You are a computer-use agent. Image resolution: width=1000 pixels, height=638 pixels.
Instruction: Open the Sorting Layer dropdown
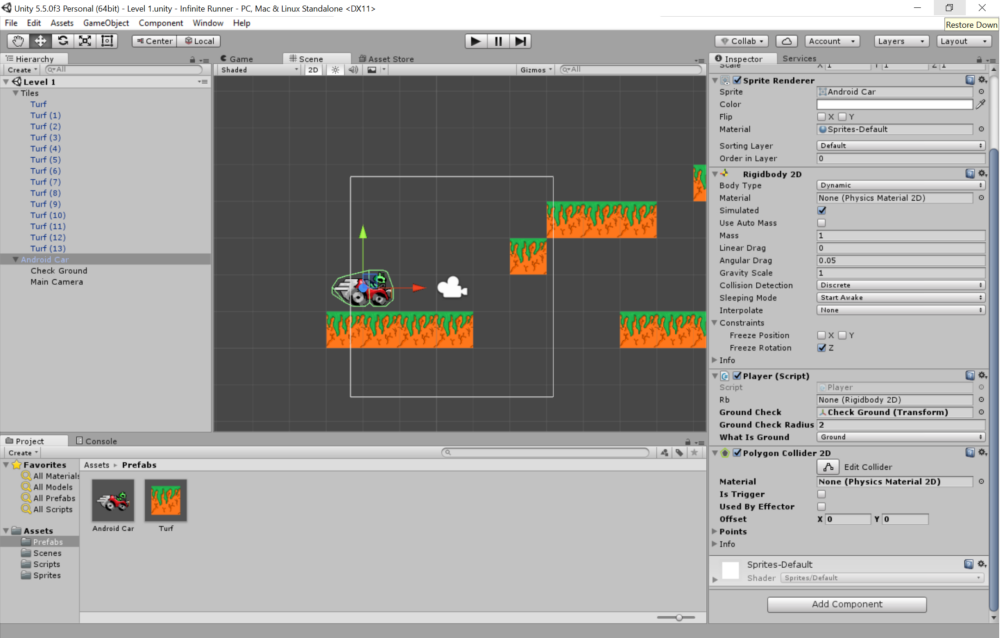point(897,145)
